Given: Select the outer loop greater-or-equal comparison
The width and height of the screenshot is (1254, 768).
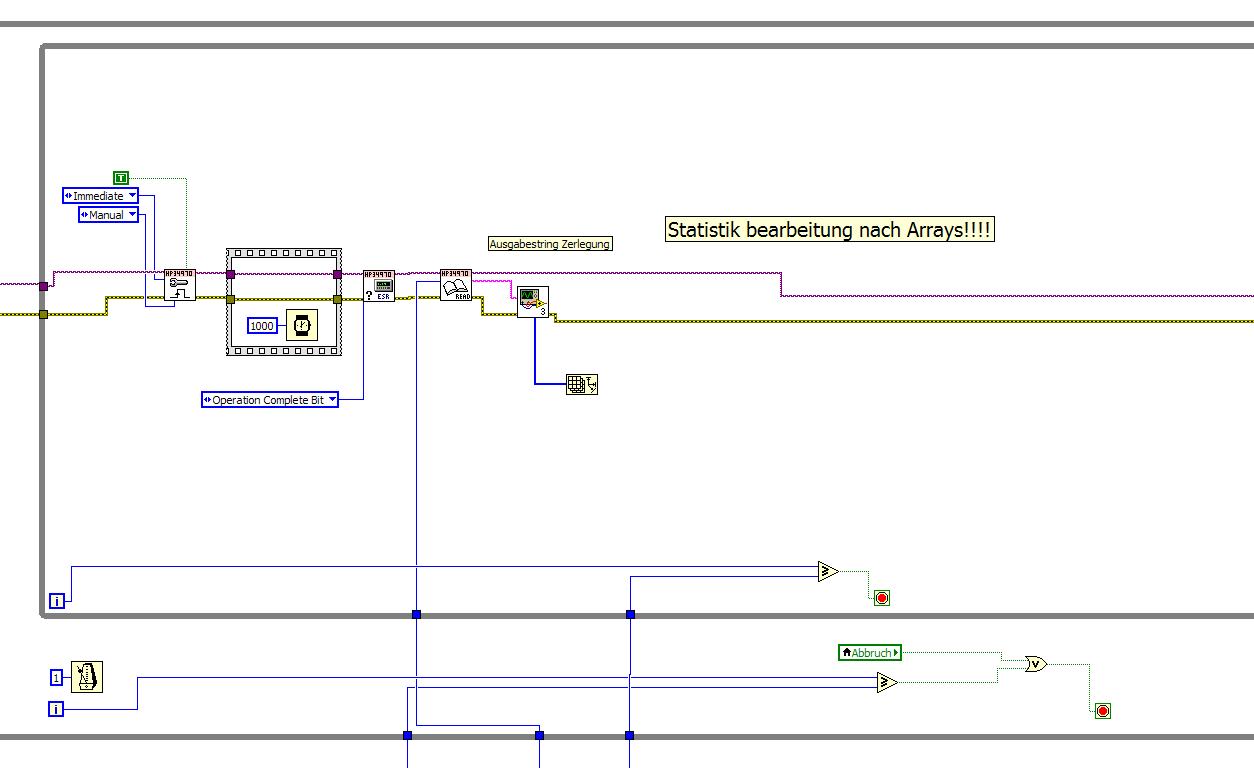Looking at the screenshot, I should (887, 683).
